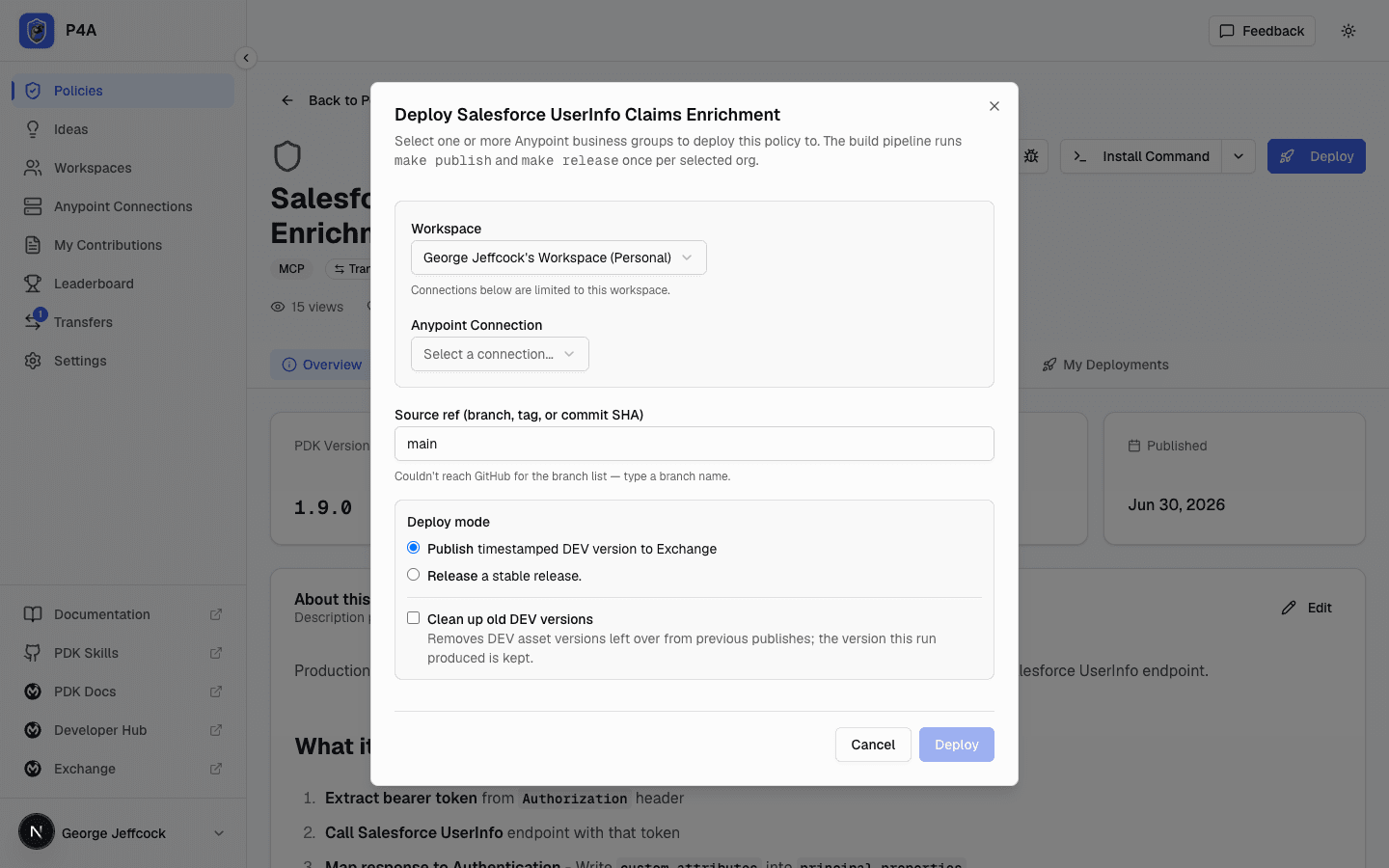
Task: Click the back arrow icon
Action: (287, 100)
